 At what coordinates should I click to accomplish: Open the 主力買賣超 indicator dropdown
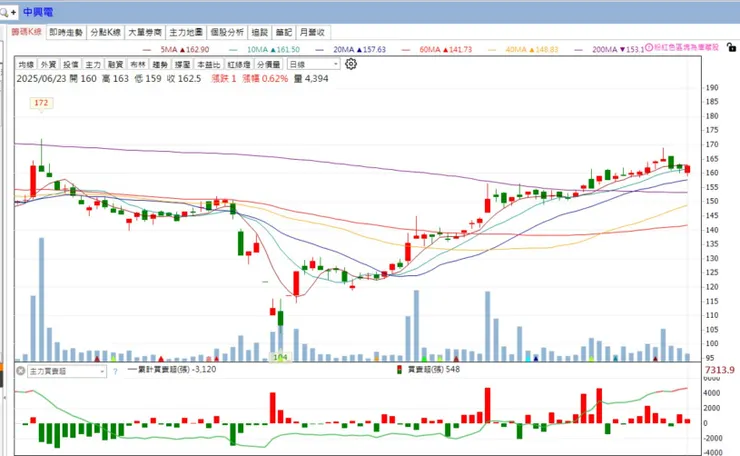pyautogui.click(x=67, y=372)
